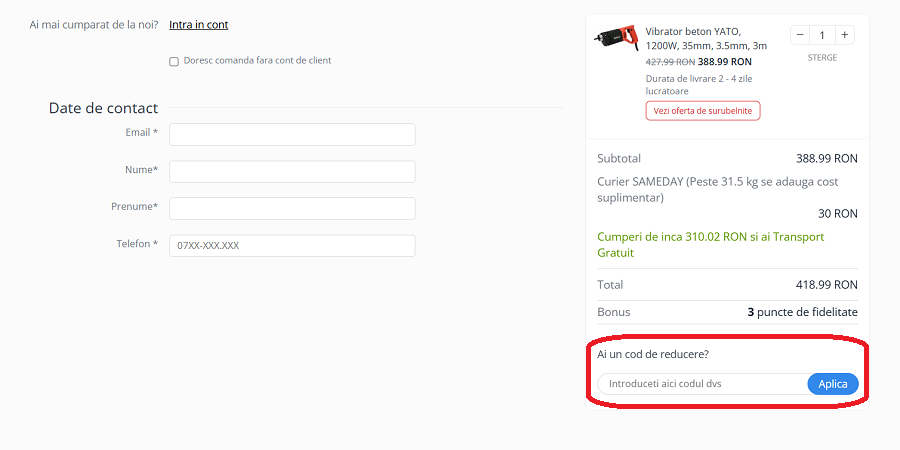
Task: Click the discount code input field
Action: [702, 384]
